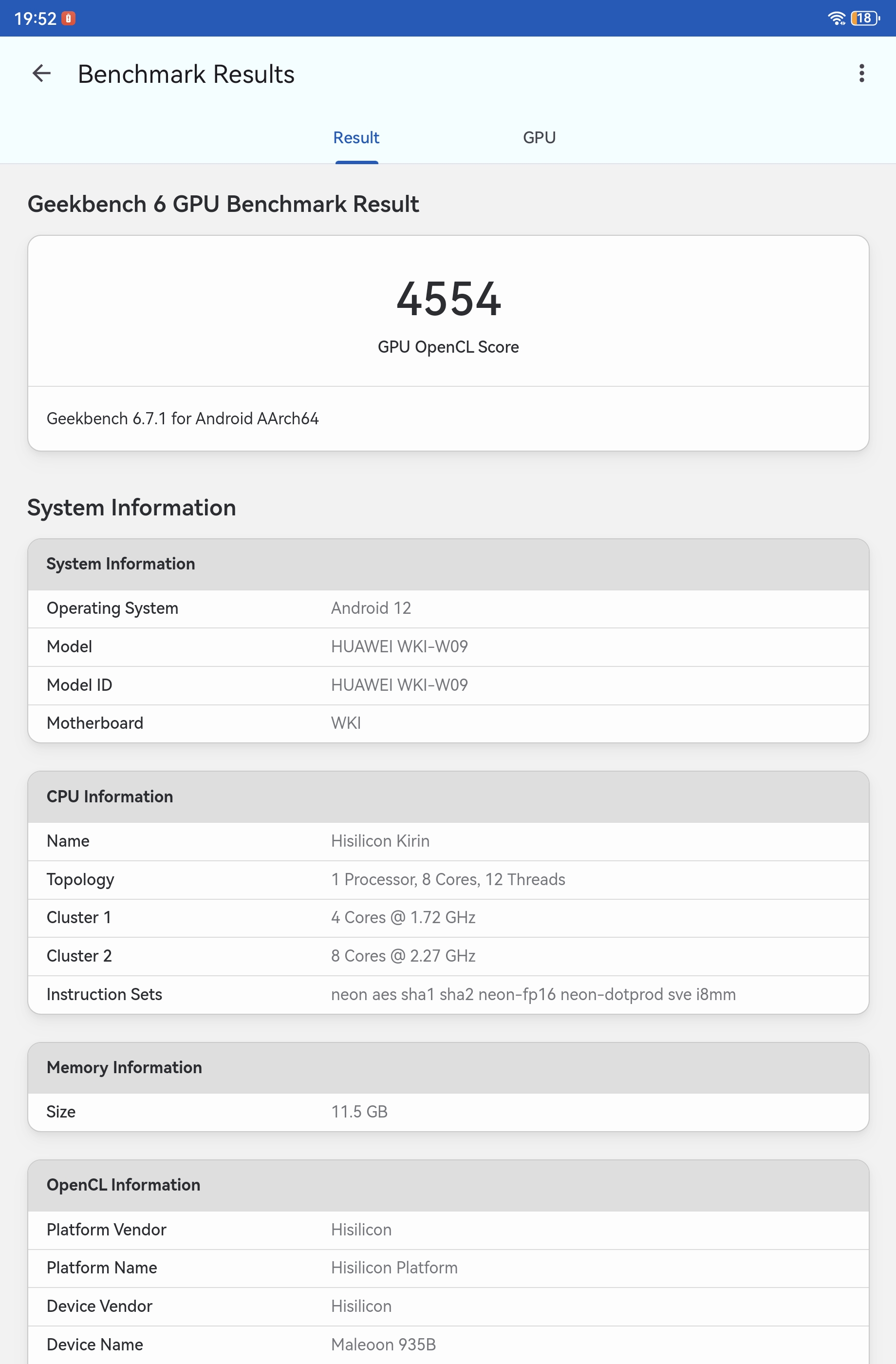Image resolution: width=896 pixels, height=1364 pixels.
Task: Tap the CPU name Hisilicon Kirin
Action: tap(380, 841)
